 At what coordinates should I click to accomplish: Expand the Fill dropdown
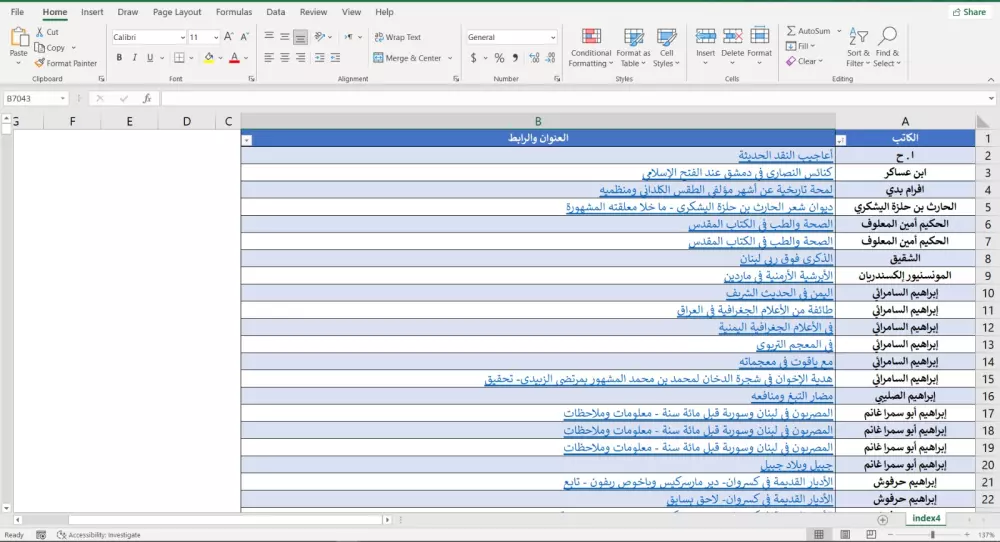click(813, 46)
